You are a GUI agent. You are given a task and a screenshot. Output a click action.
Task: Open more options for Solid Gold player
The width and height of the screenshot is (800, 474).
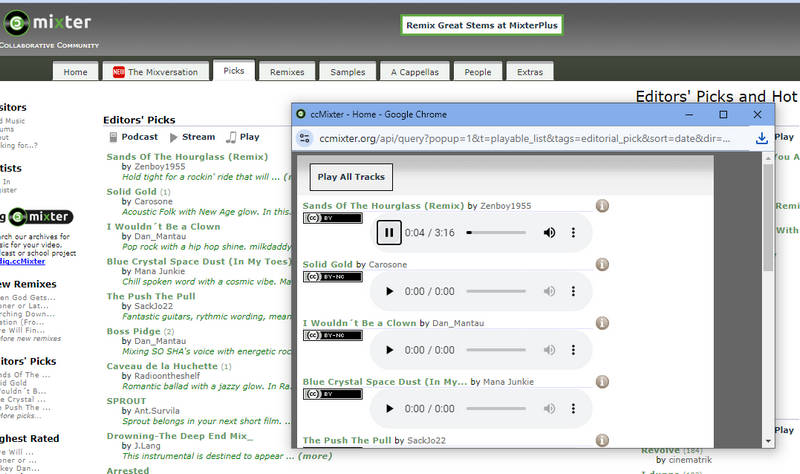(x=573, y=292)
